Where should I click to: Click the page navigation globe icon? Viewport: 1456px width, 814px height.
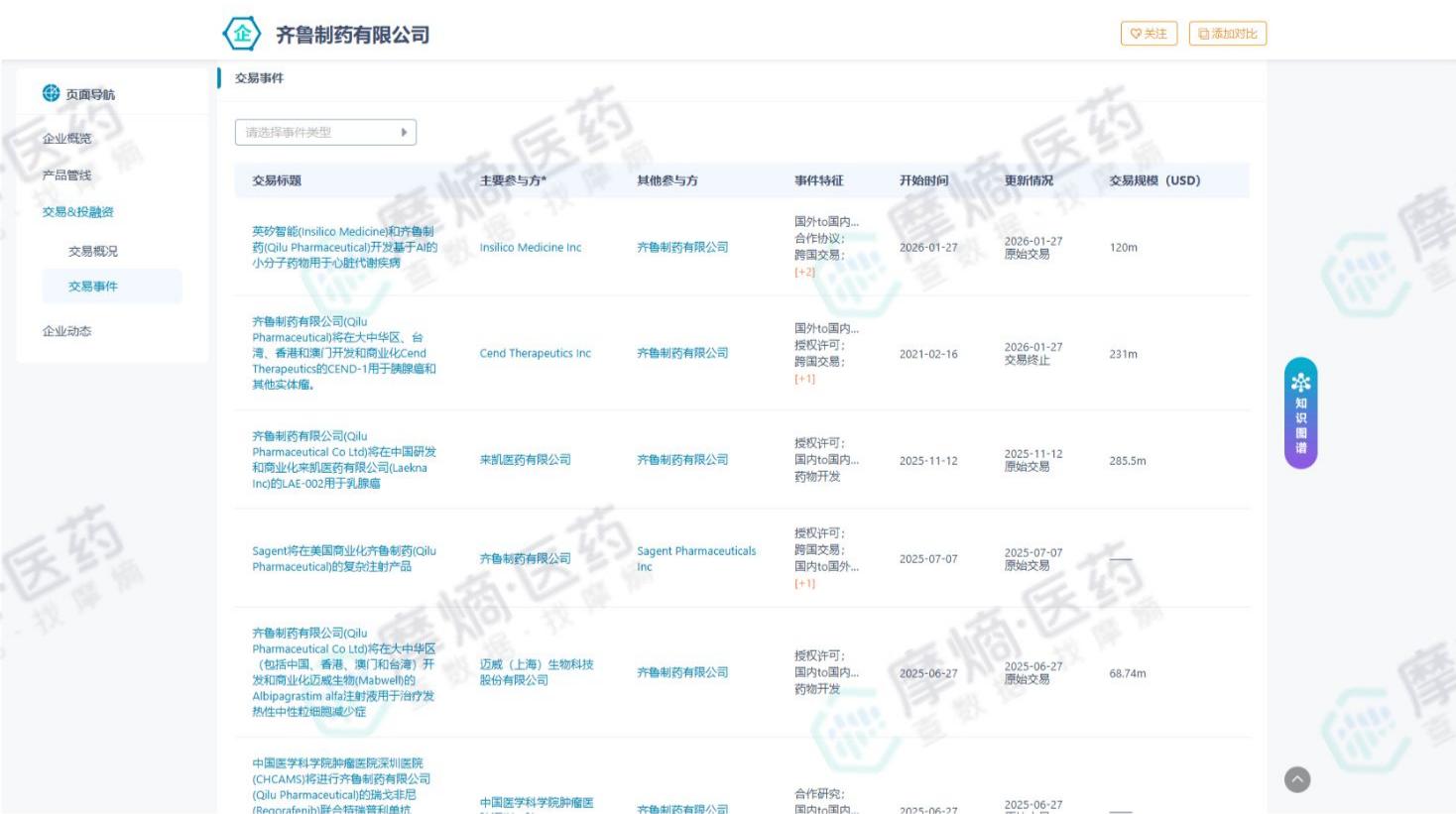51,93
